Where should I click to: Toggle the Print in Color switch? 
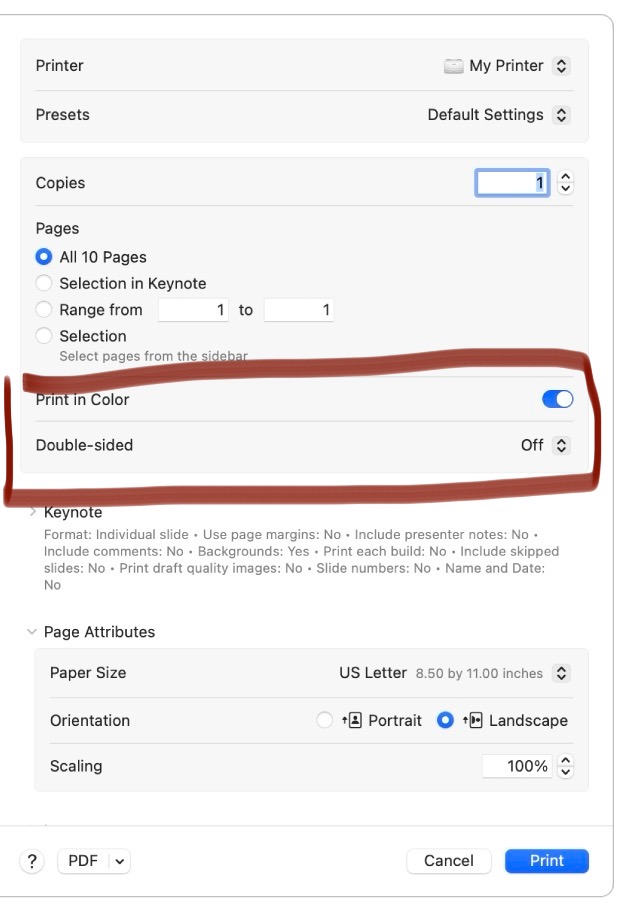pos(557,399)
